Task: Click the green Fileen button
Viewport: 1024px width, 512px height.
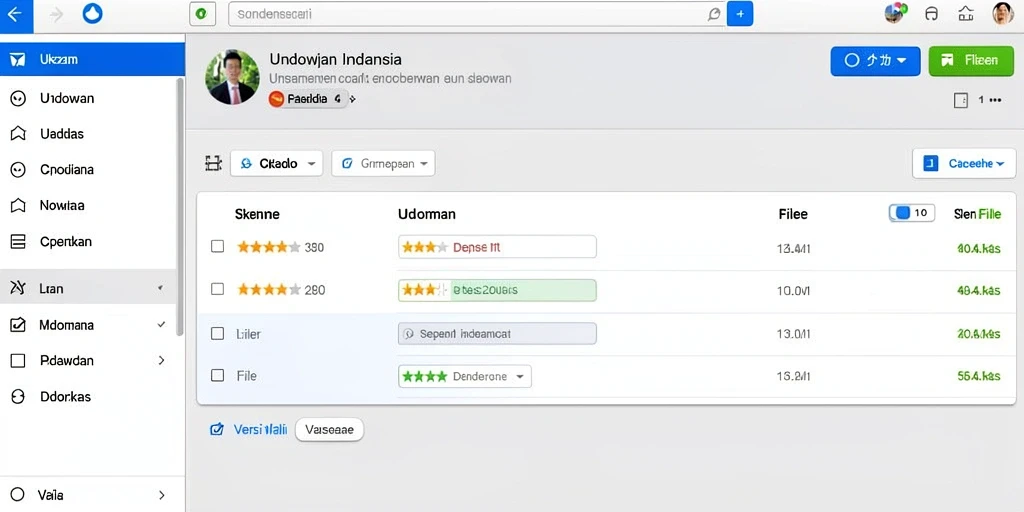Action: (971, 60)
